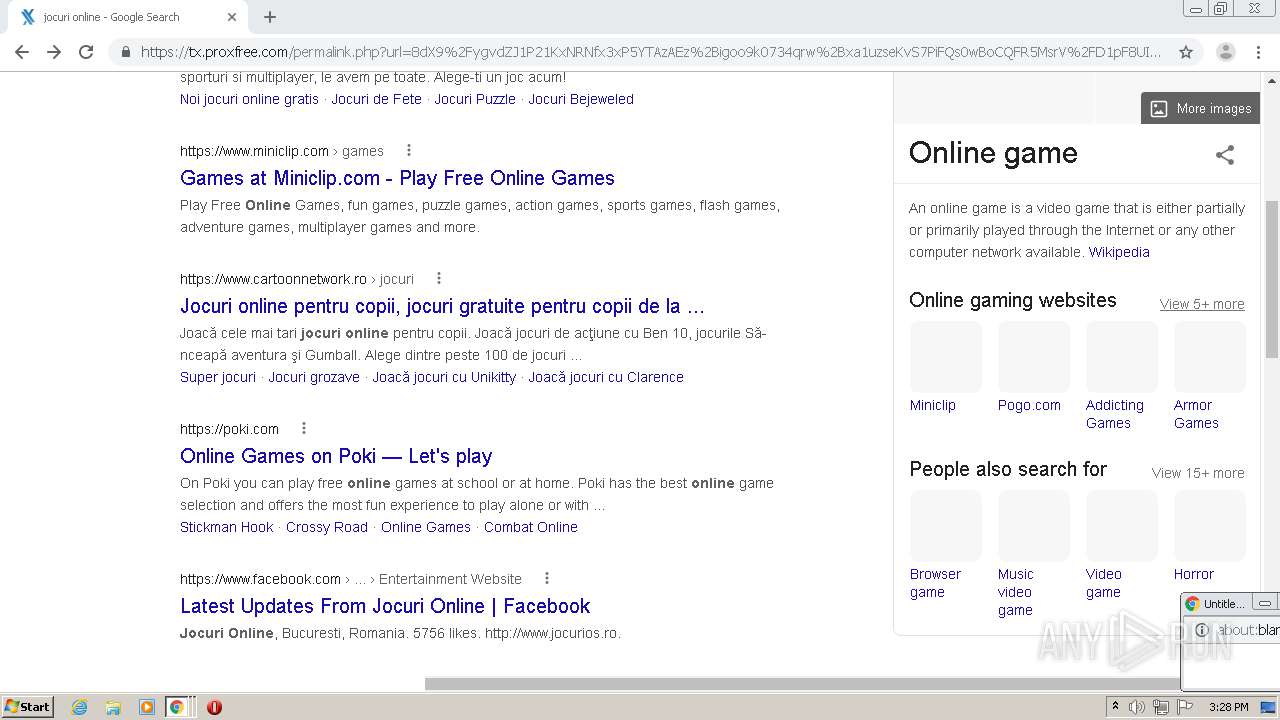
Task: Open Jocuri Puzzle sitelink
Action: point(475,99)
